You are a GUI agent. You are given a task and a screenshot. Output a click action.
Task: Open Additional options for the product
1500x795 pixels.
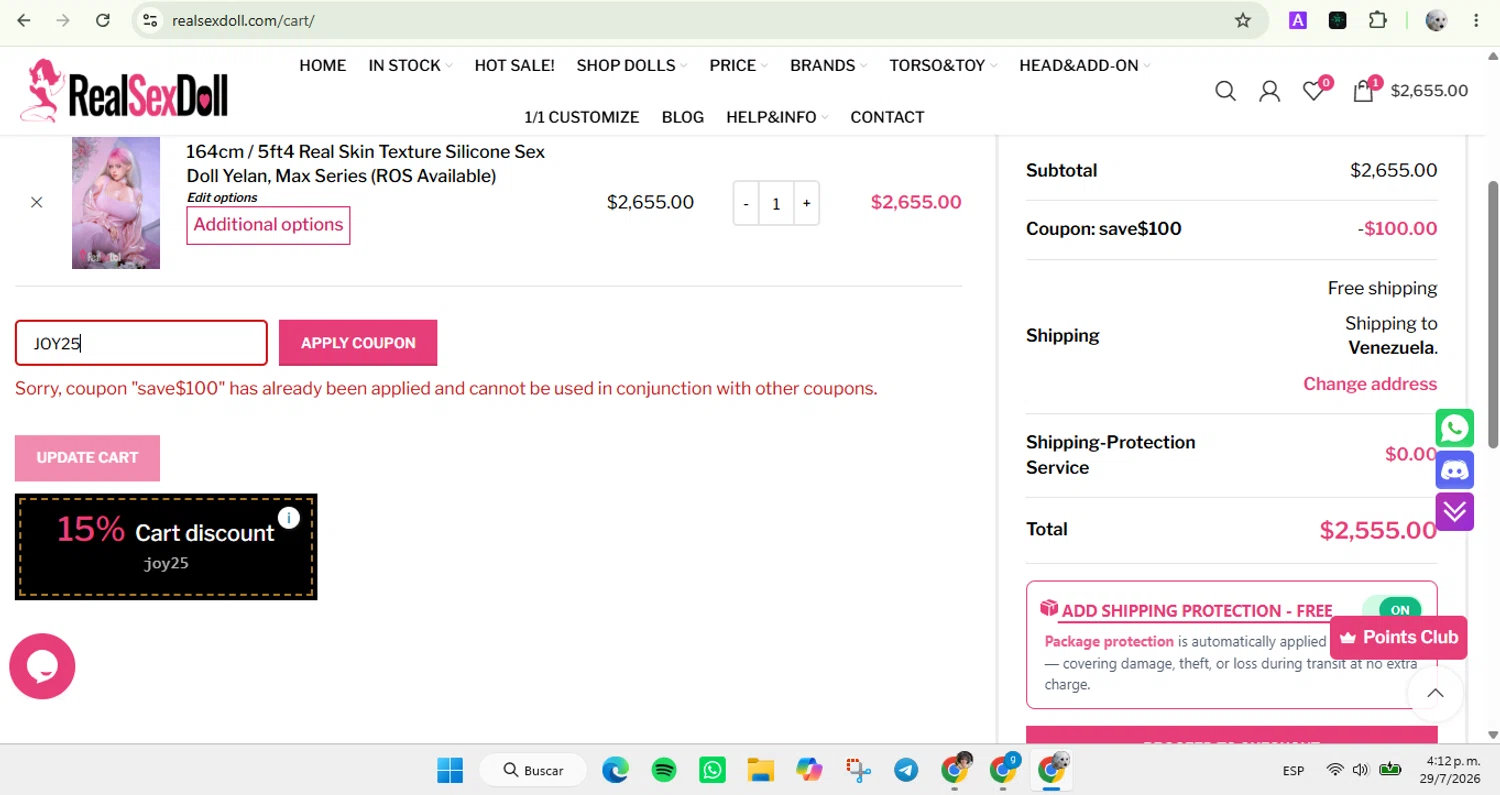tap(268, 225)
